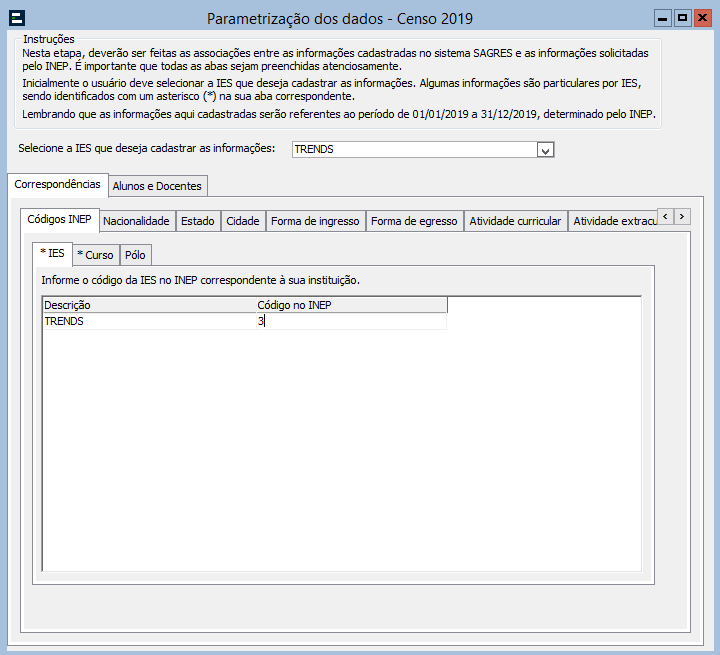Go to the Estado tab
This screenshot has height=655, width=720.
point(197,221)
